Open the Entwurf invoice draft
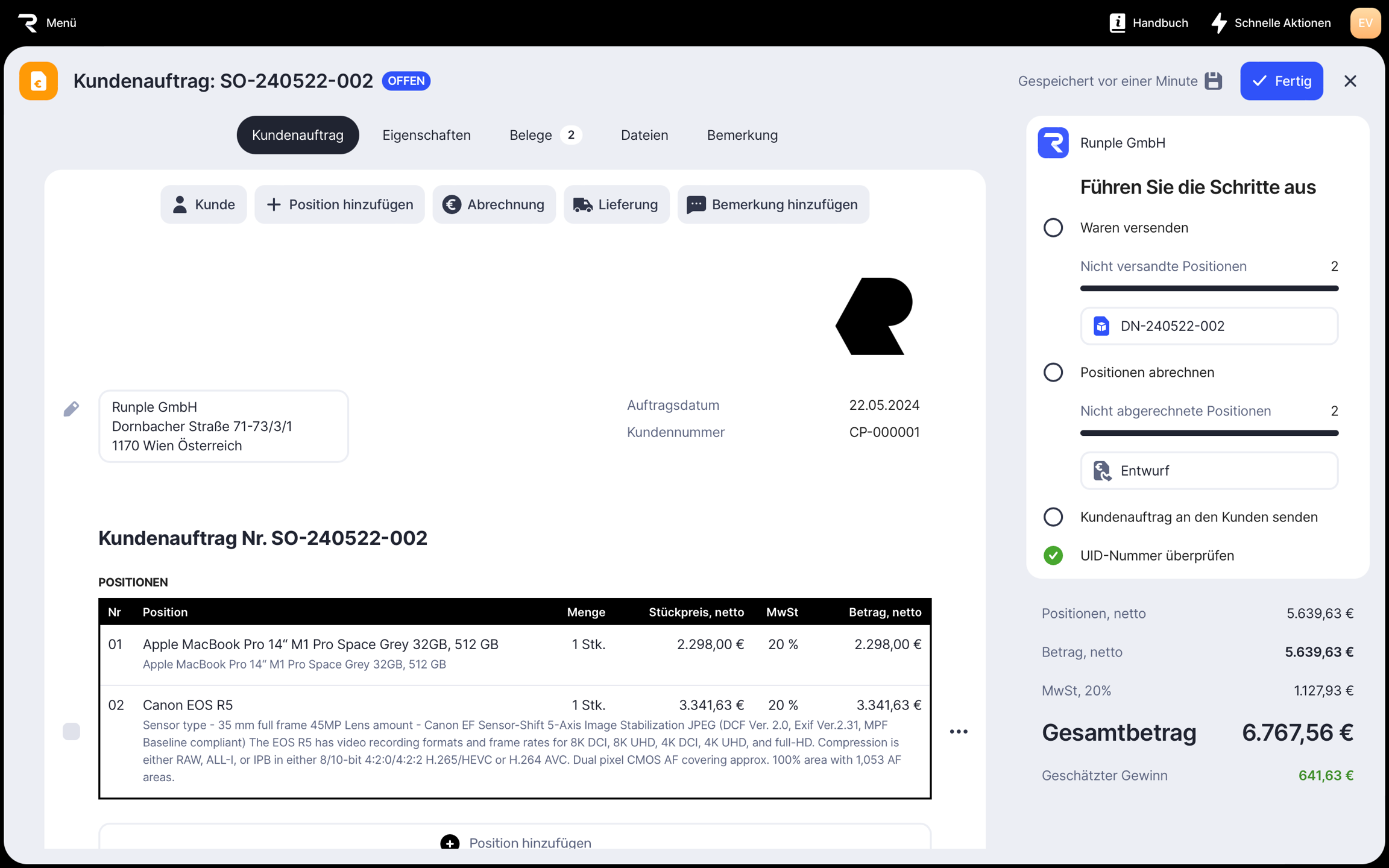This screenshot has height=868, width=1389. (1209, 471)
